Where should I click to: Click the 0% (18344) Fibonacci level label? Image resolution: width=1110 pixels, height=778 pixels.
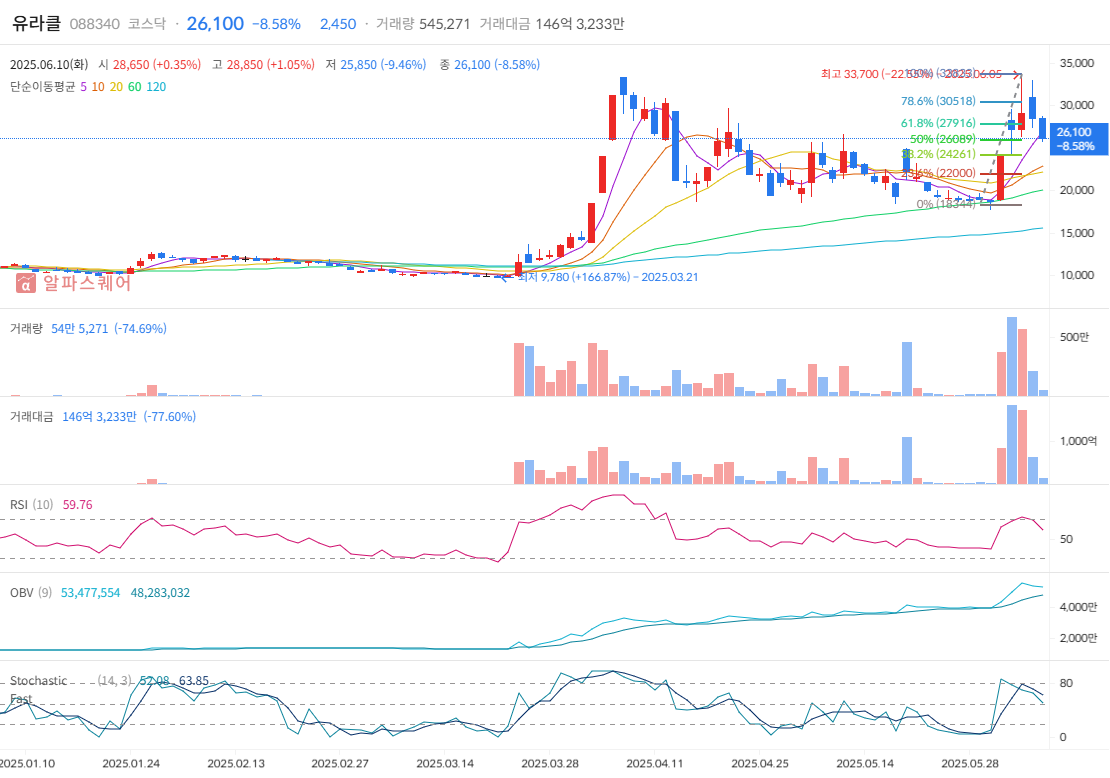click(946, 204)
